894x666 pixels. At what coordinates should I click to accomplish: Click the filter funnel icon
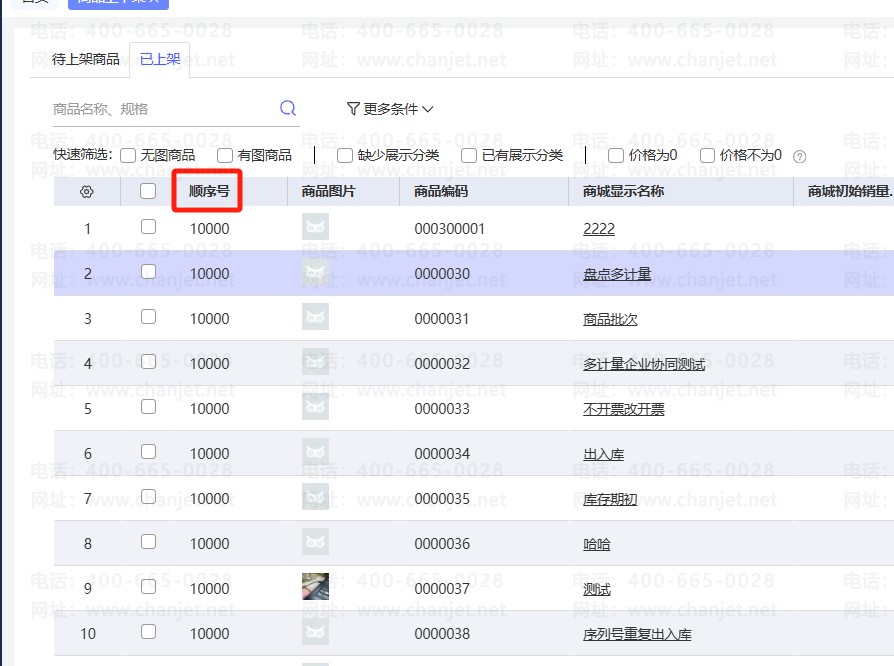click(x=352, y=109)
